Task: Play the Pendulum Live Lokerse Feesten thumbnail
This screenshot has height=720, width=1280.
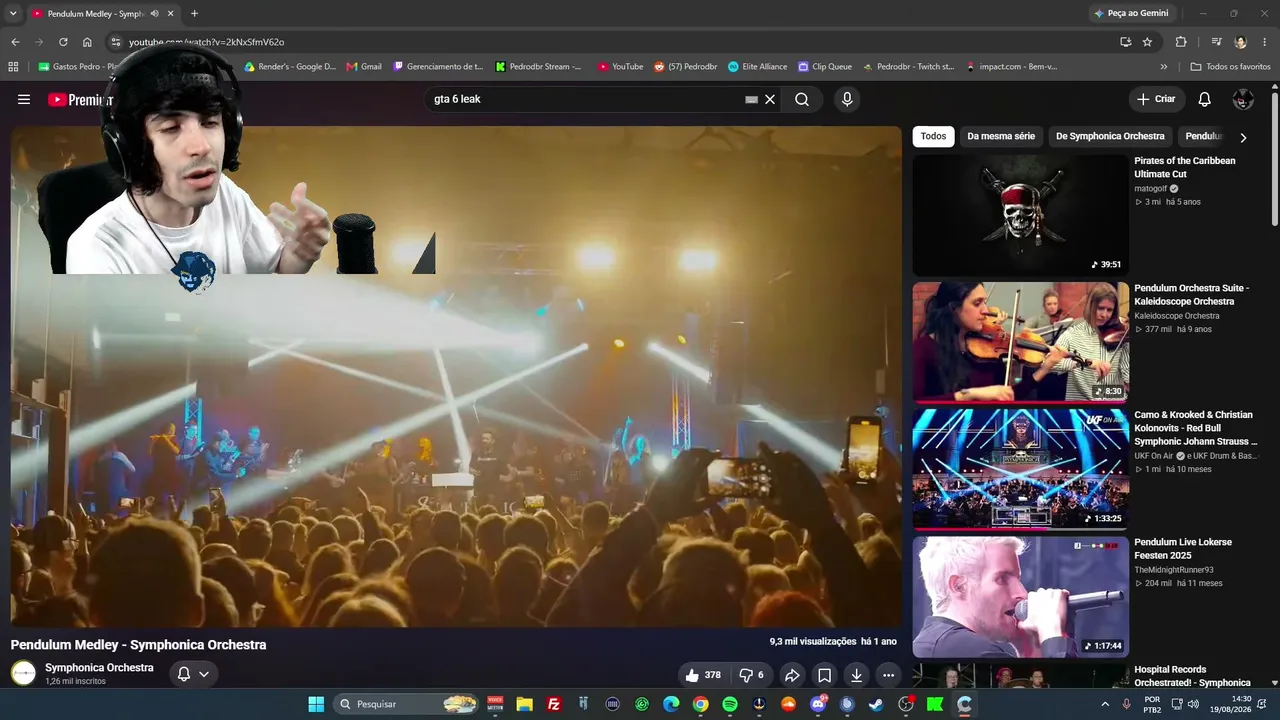Action: 1020,596
